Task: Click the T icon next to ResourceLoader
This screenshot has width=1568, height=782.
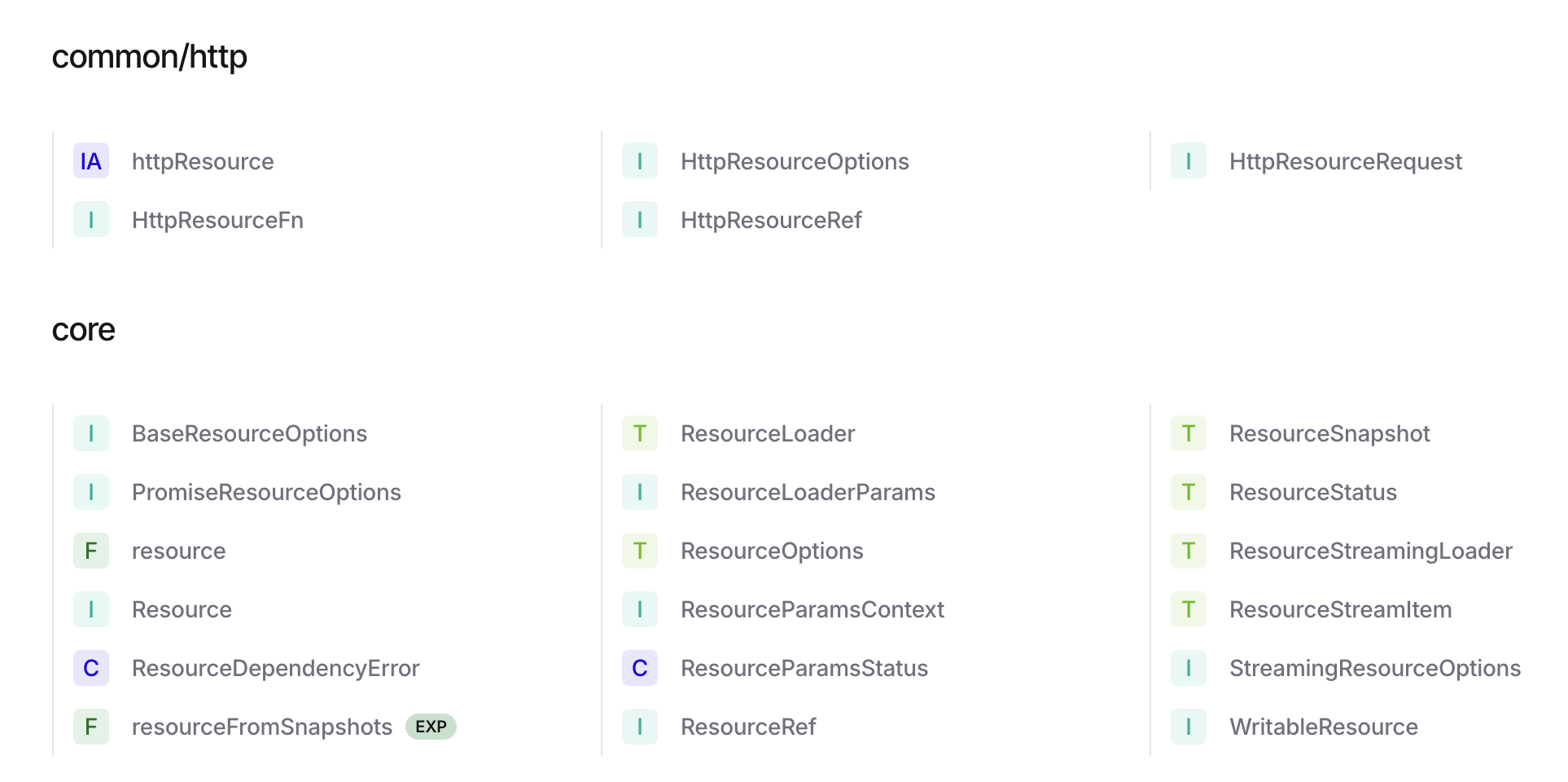Action: (640, 433)
